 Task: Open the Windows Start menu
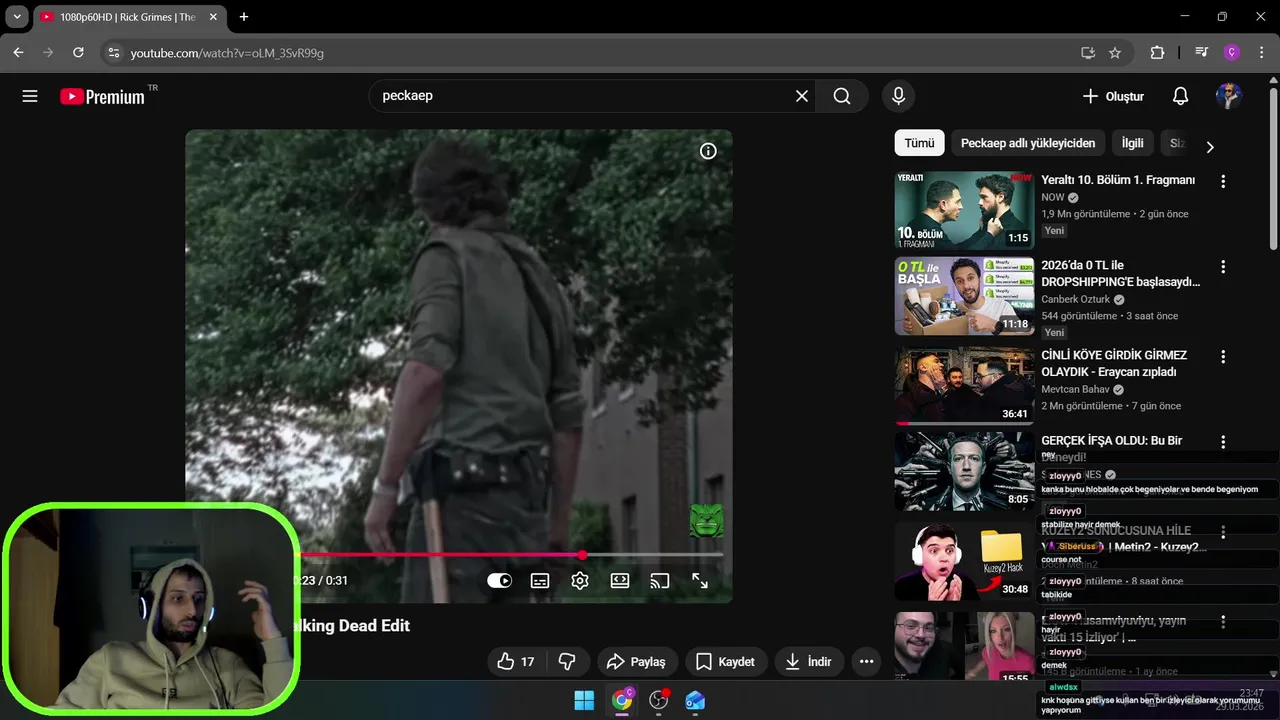point(584,700)
